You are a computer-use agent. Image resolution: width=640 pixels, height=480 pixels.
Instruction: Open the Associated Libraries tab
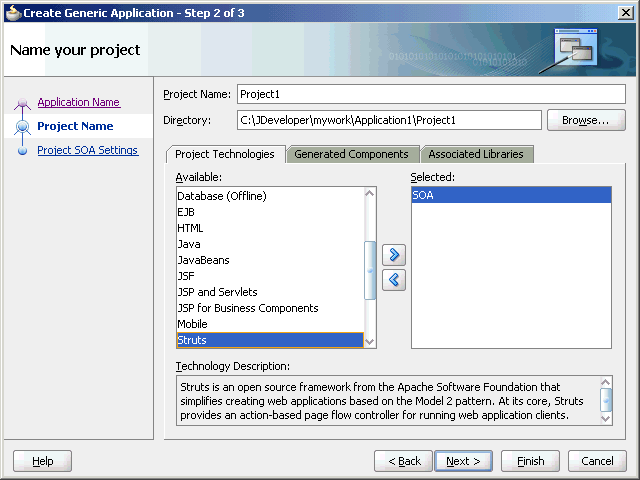476,154
